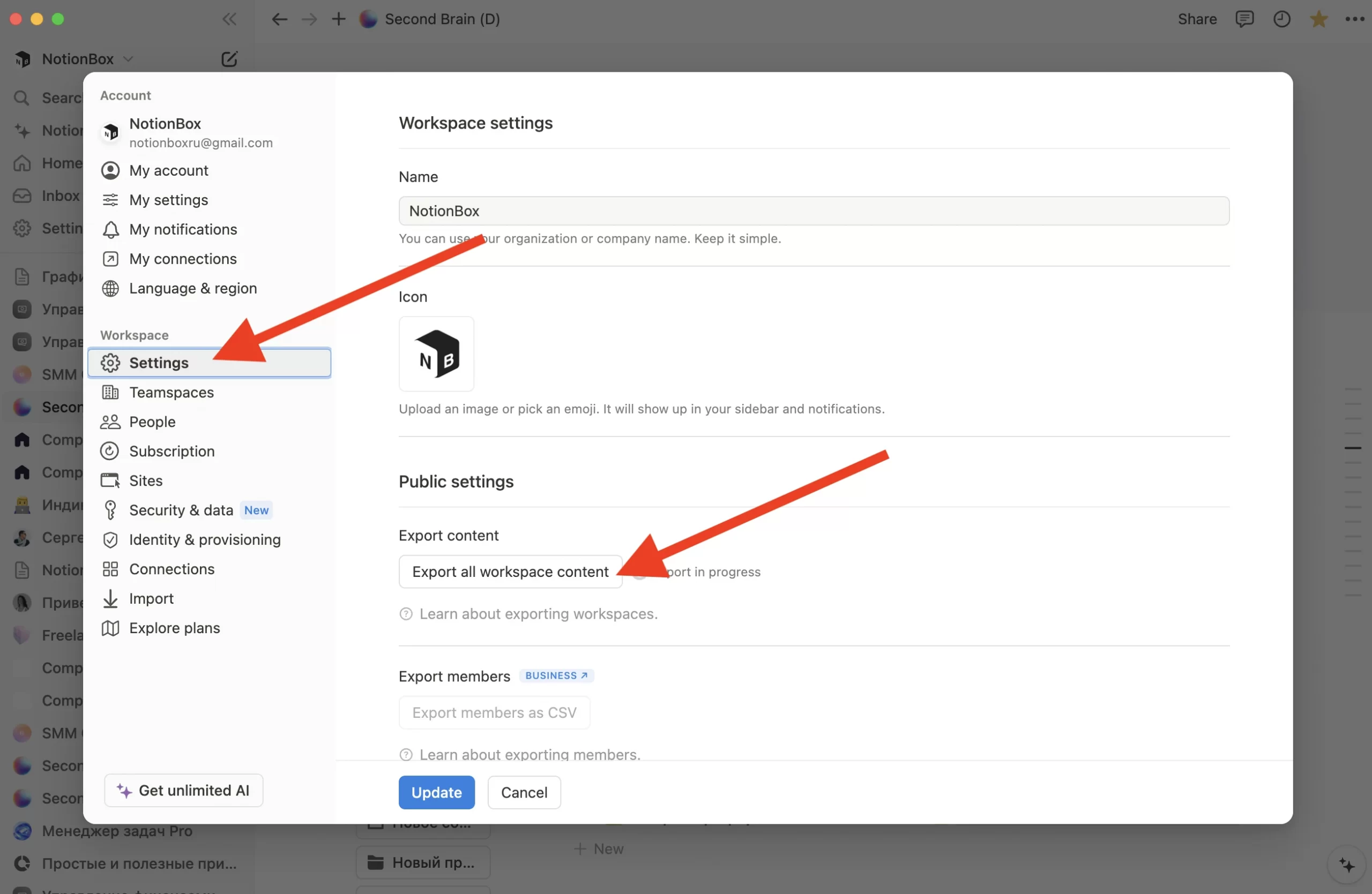Edit the workspace Name field
This screenshot has height=894, width=1372.
tap(814, 211)
